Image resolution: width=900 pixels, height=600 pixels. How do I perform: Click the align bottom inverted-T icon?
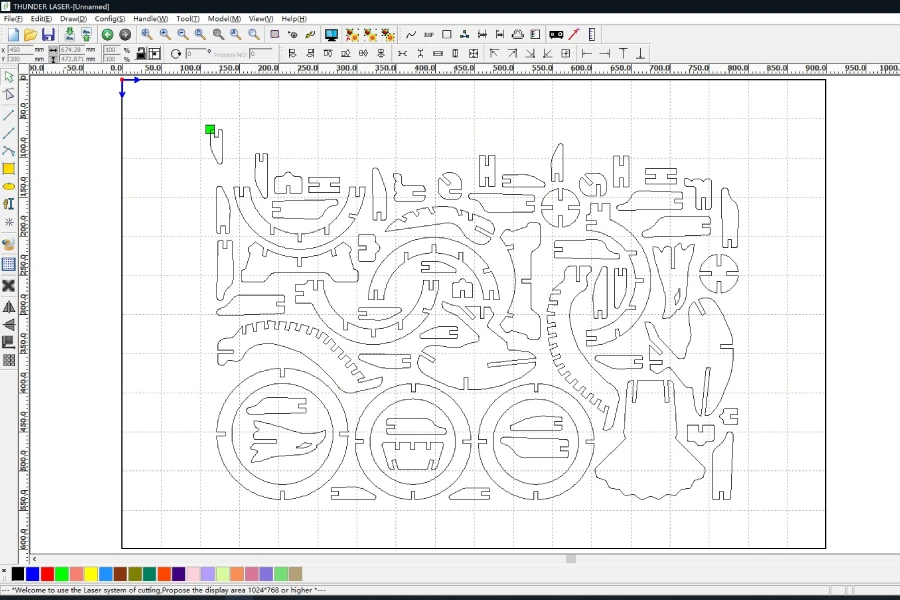coord(641,53)
